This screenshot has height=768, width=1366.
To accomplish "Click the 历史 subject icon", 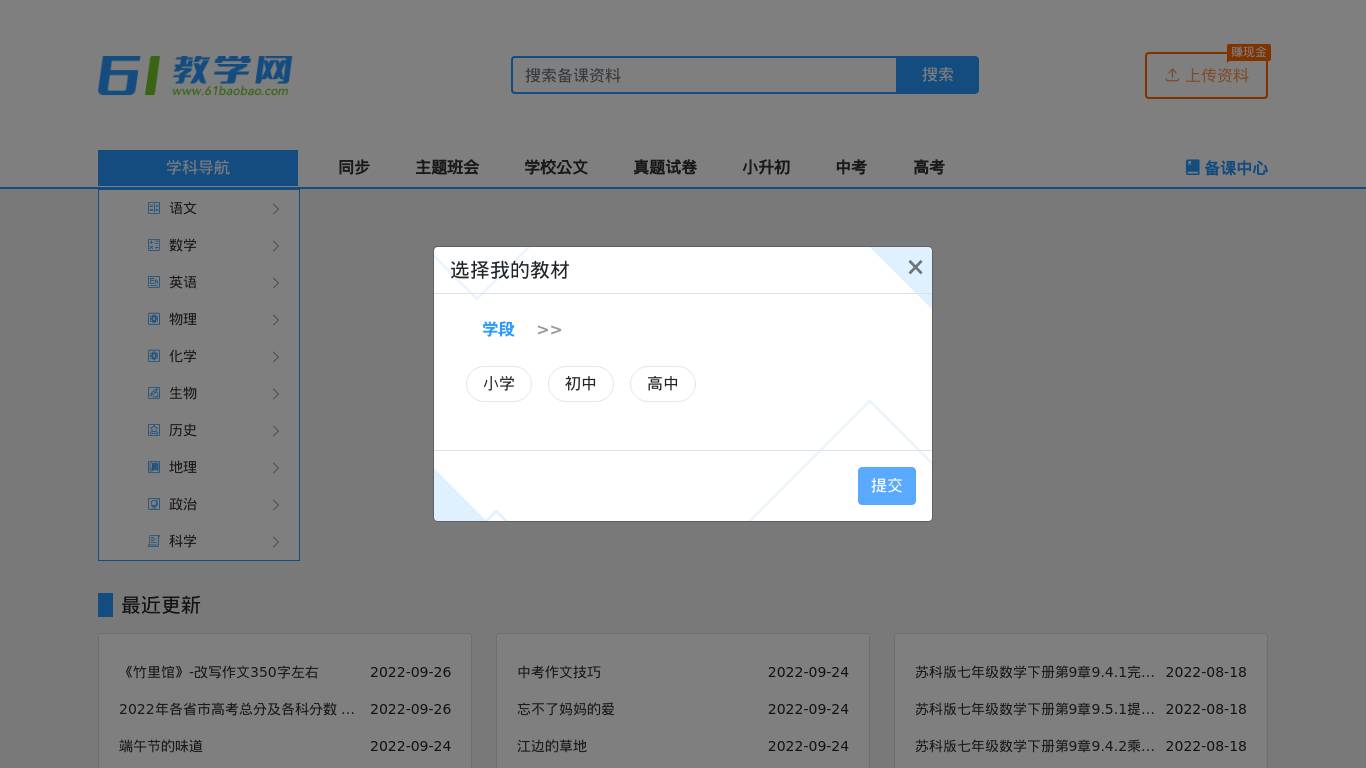I will click(154, 430).
